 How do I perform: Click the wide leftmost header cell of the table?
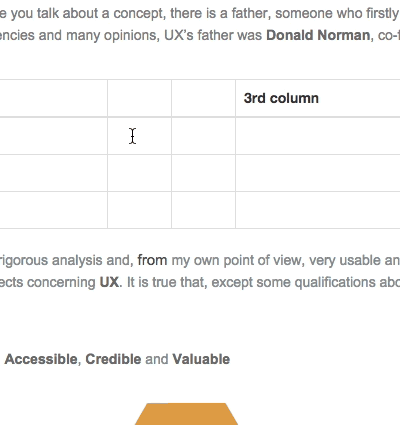[x=54, y=98]
